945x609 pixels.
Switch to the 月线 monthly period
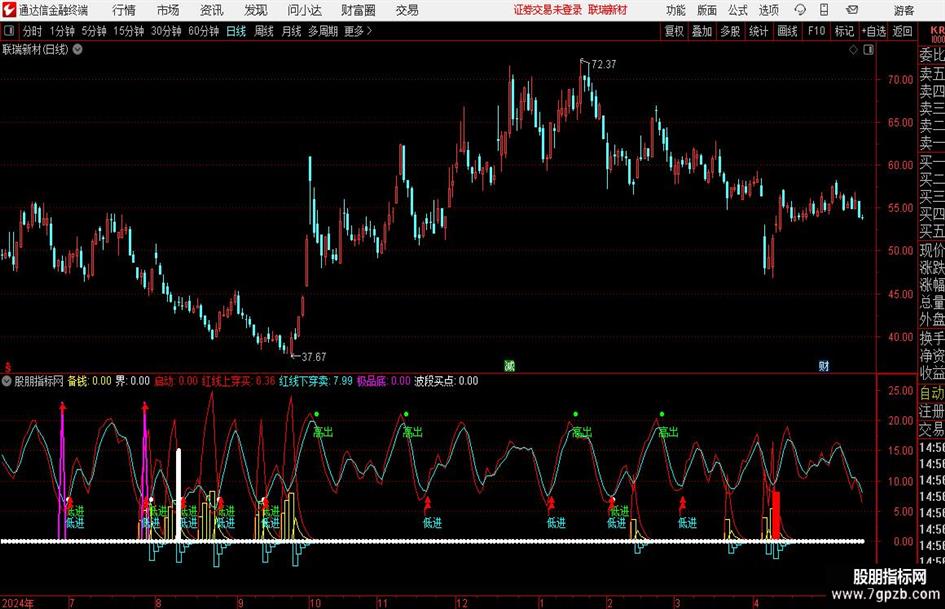291,31
